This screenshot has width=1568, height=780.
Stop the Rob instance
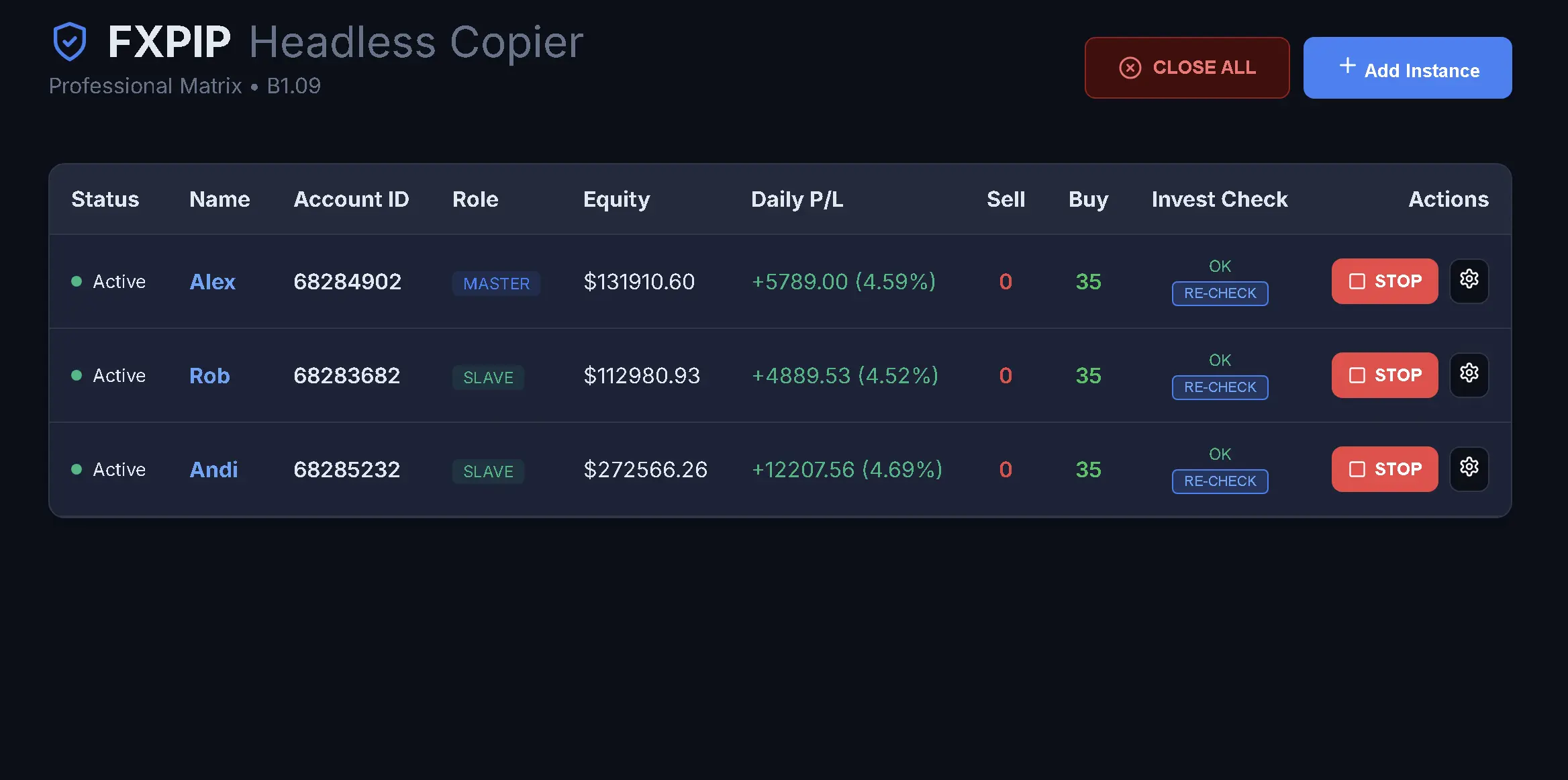[x=1385, y=375]
